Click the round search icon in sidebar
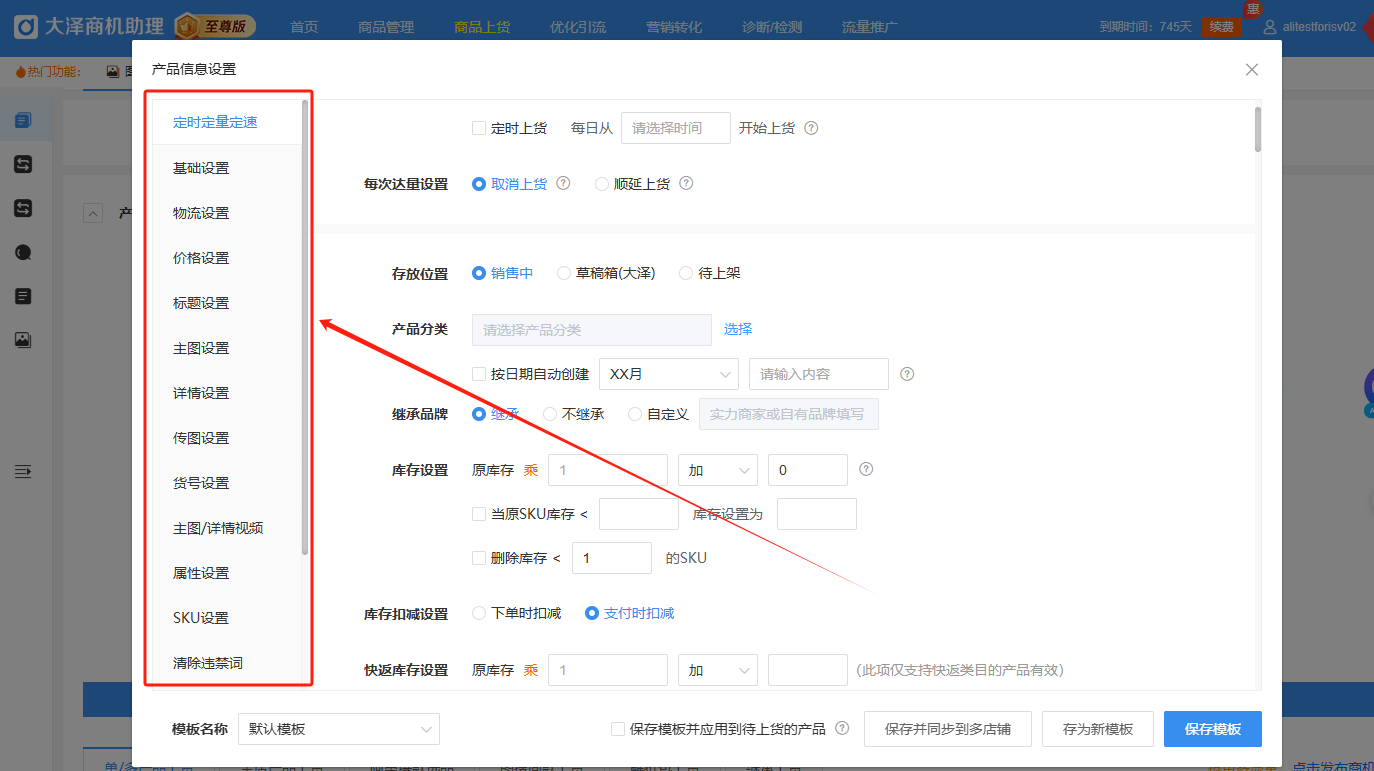This screenshot has width=1374, height=771. click(x=23, y=252)
